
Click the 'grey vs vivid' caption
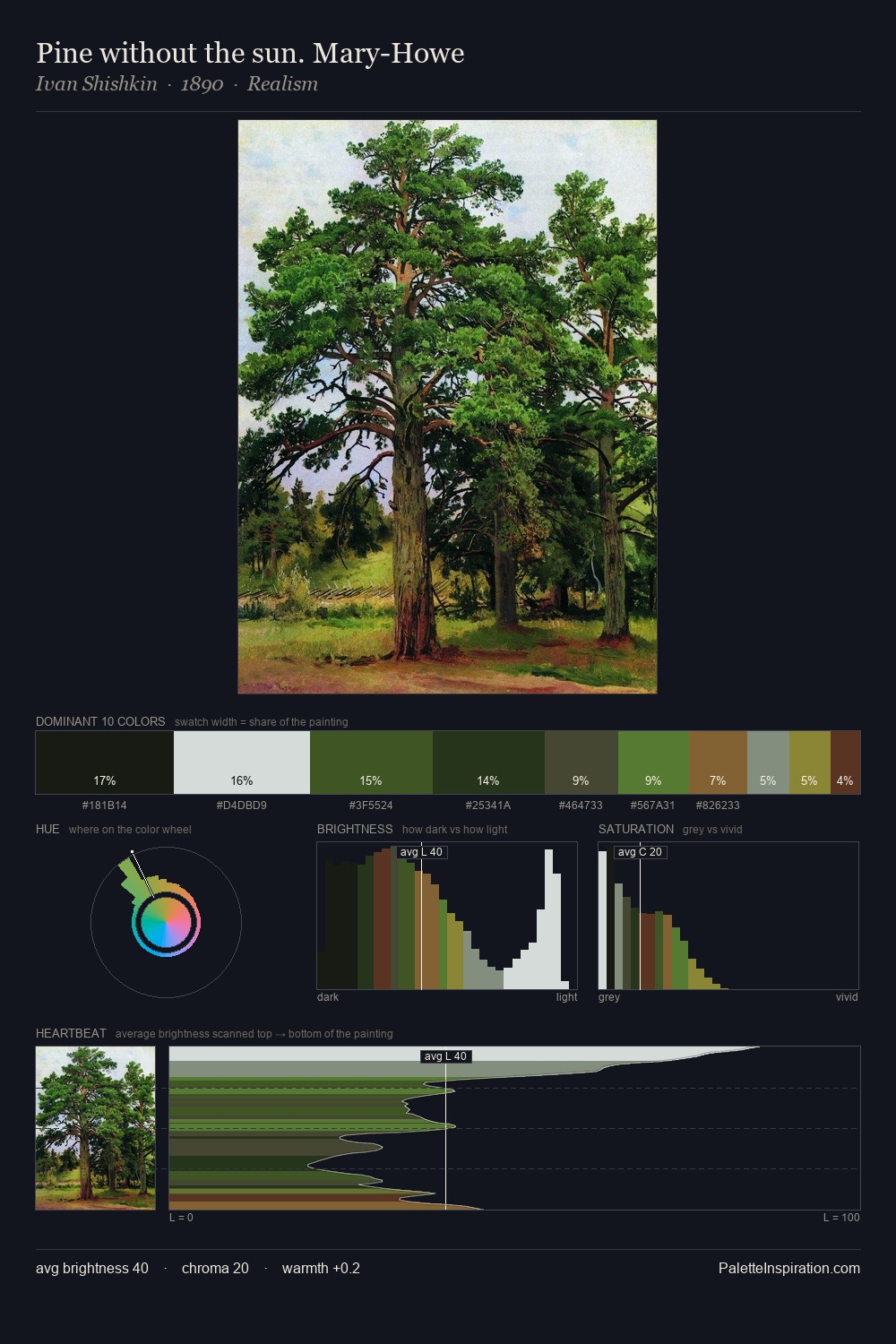[x=712, y=830]
